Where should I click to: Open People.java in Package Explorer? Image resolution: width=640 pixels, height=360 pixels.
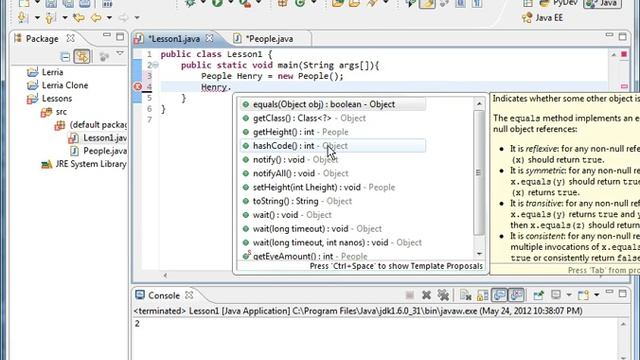click(98, 151)
